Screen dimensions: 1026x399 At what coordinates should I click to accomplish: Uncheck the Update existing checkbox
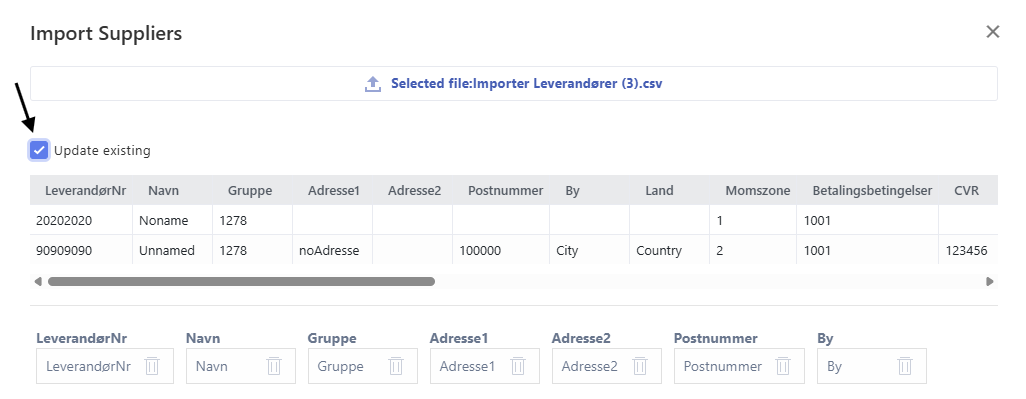(39, 150)
